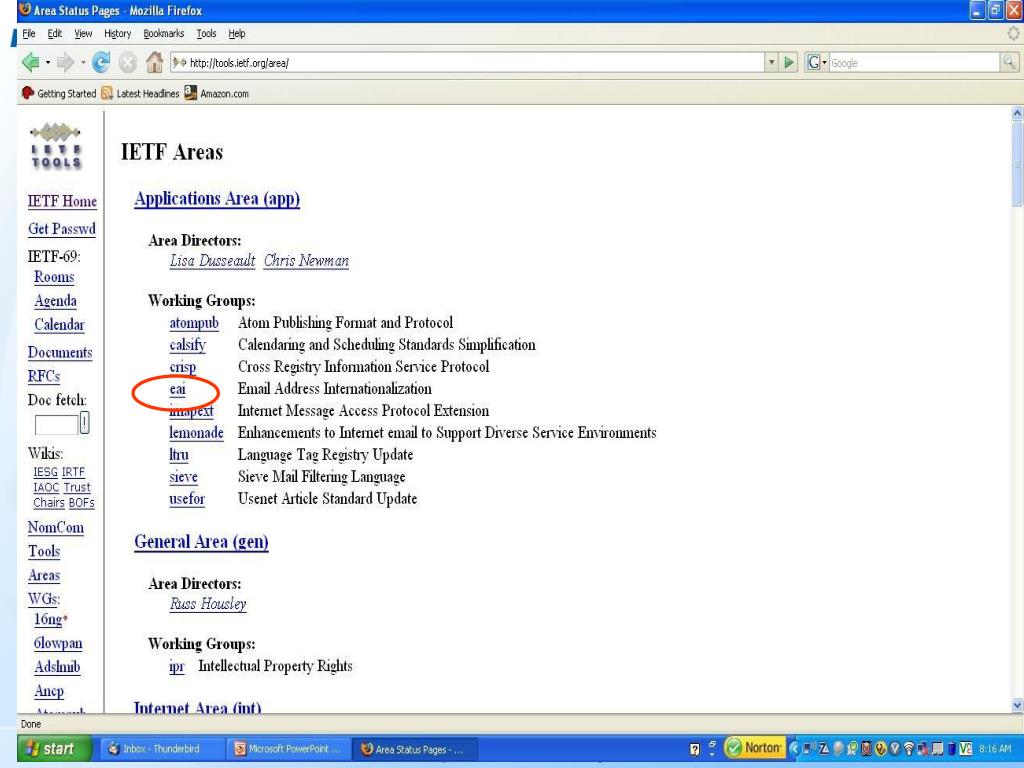Image resolution: width=1024 pixels, height=768 pixels.
Task: Open the Windows Start button
Action: pos(55,749)
